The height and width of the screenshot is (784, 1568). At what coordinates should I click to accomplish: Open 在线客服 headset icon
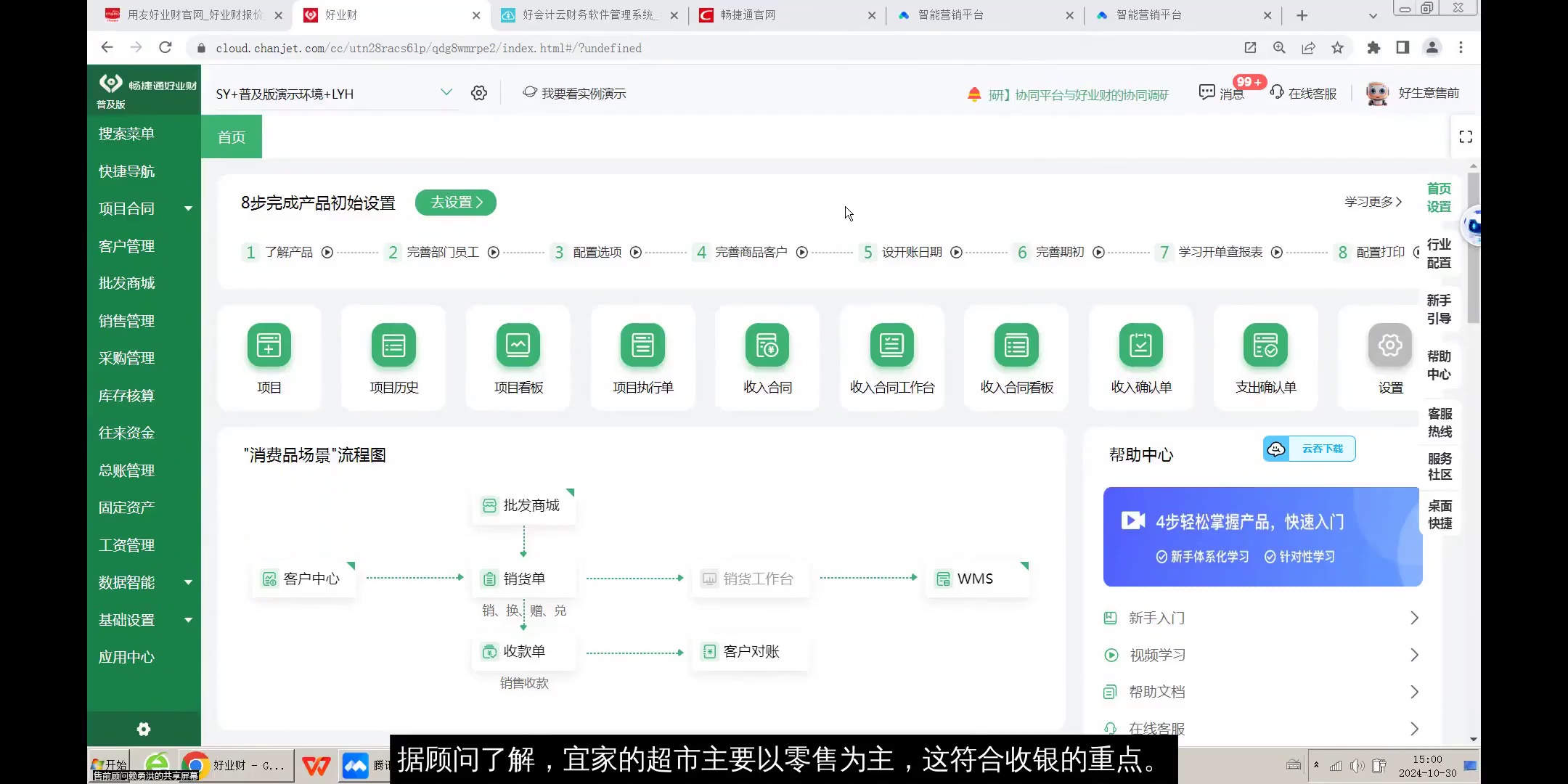coord(1278,93)
